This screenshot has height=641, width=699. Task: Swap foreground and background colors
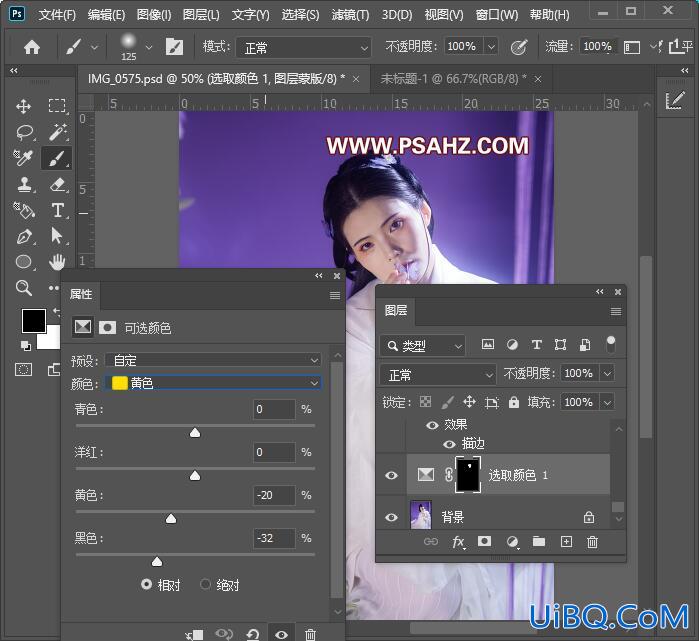tap(56, 312)
